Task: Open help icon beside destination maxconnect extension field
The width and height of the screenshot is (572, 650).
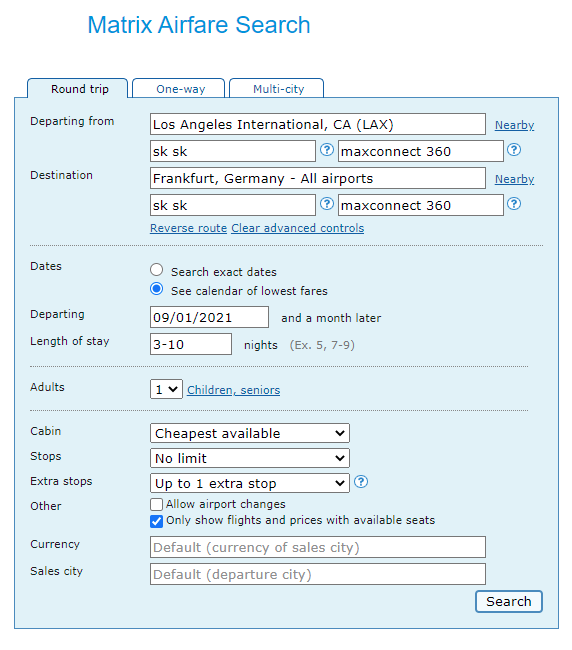Action: click(514, 204)
